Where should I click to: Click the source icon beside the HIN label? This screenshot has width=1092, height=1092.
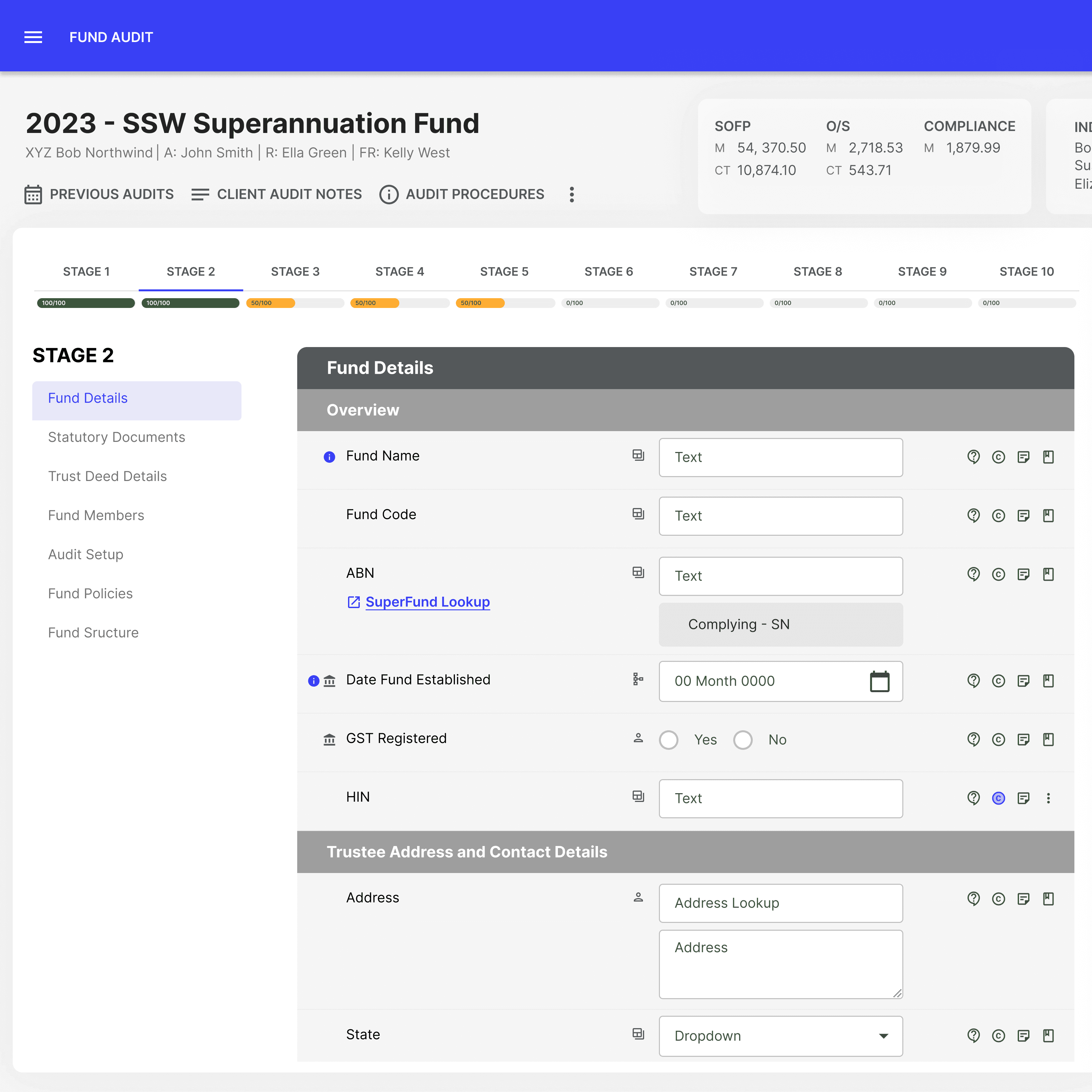click(x=638, y=796)
